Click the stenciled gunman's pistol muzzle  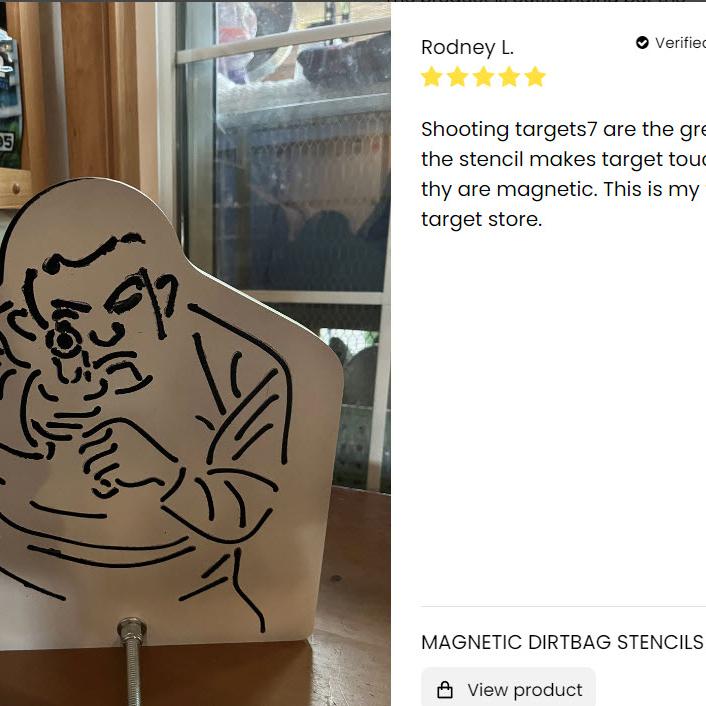[64, 341]
